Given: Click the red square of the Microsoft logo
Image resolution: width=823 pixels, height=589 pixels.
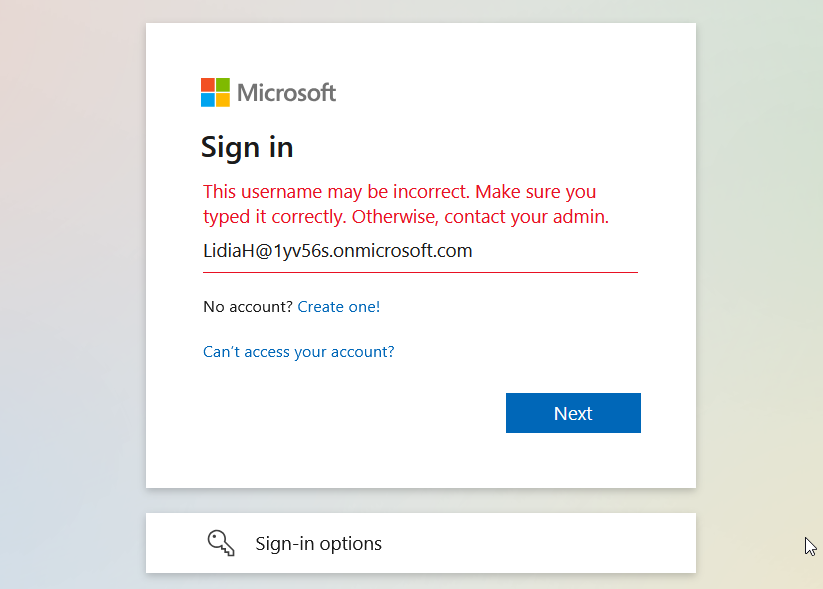Looking at the screenshot, I should tap(208, 85).
